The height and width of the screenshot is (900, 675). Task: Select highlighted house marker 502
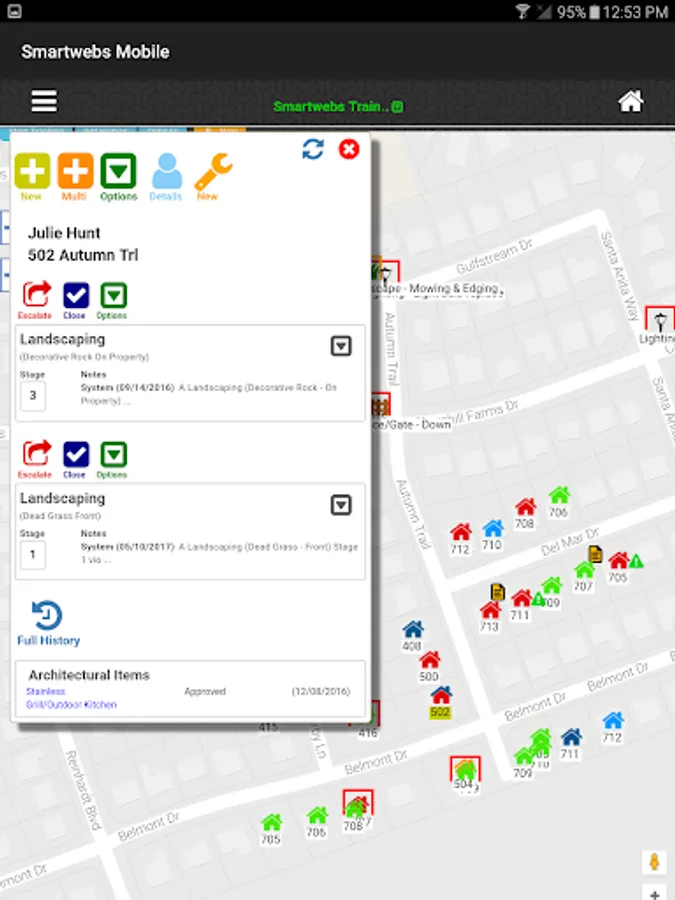pos(441,695)
